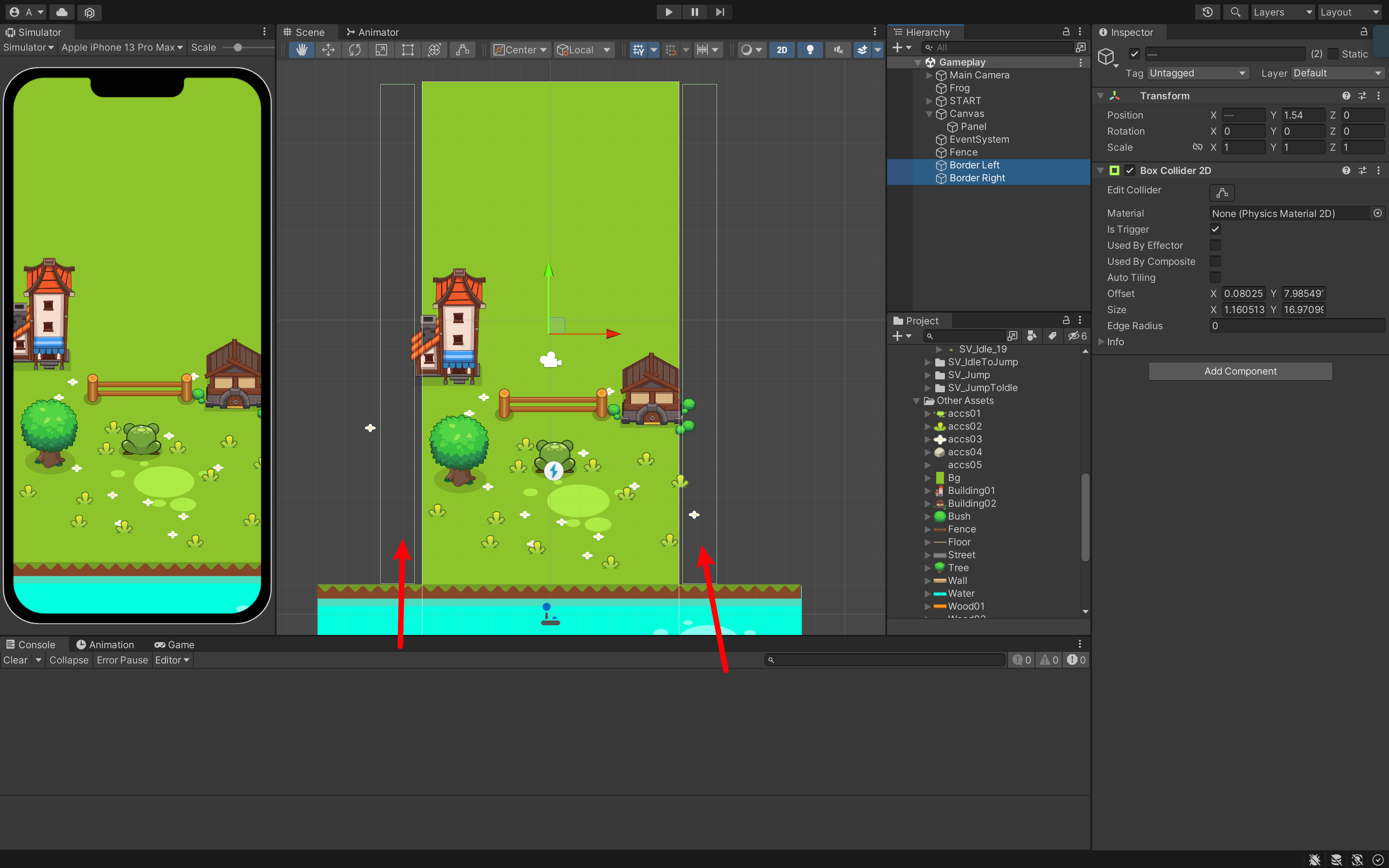Image resolution: width=1389 pixels, height=868 pixels.
Task: Toggle scene audio mute icon
Action: point(838,50)
